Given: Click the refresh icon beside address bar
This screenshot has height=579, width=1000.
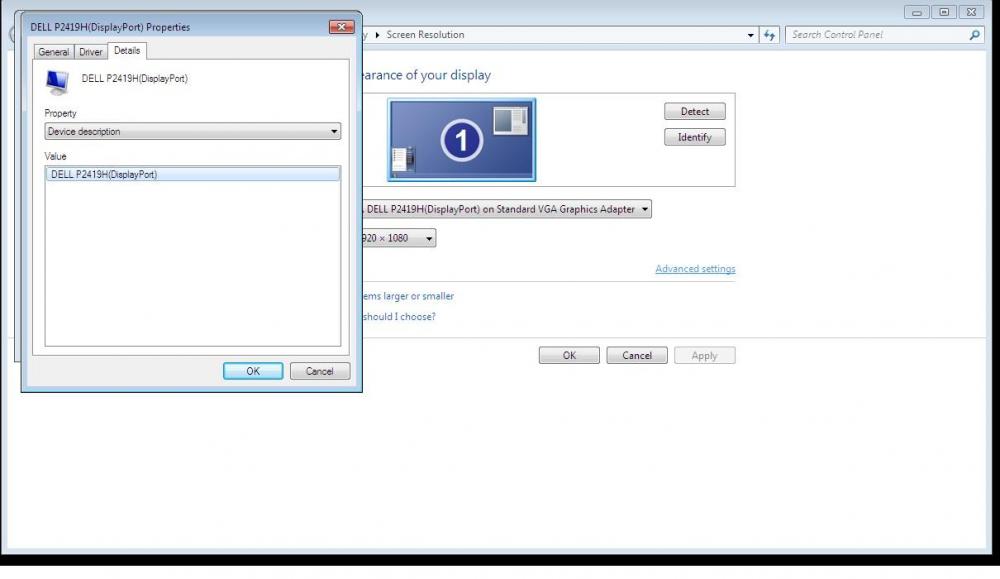Looking at the screenshot, I should coord(769,35).
